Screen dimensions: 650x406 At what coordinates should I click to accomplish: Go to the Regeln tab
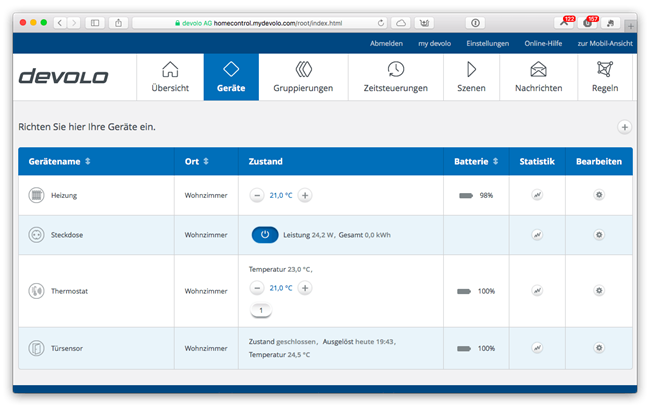point(604,78)
